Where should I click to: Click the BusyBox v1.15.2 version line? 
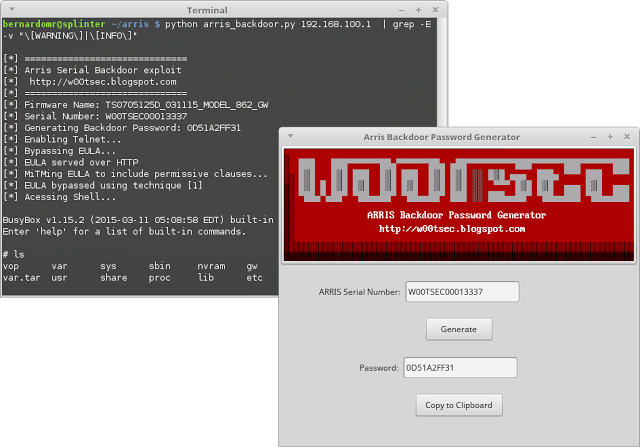[x=138, y=220]
